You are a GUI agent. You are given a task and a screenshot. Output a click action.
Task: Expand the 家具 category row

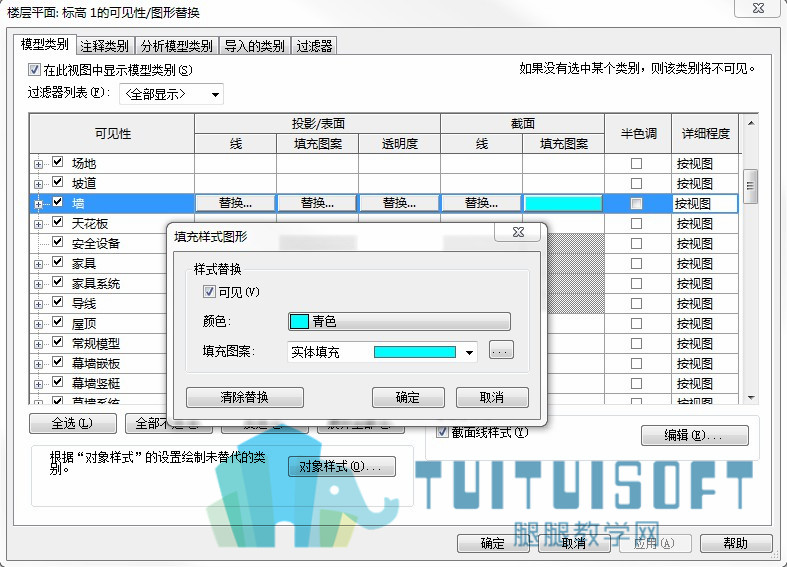point(38,264)
